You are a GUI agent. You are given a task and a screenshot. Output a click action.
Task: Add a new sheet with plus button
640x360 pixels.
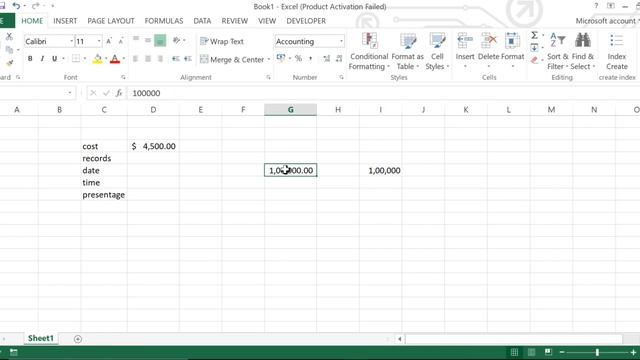[78, 339]
